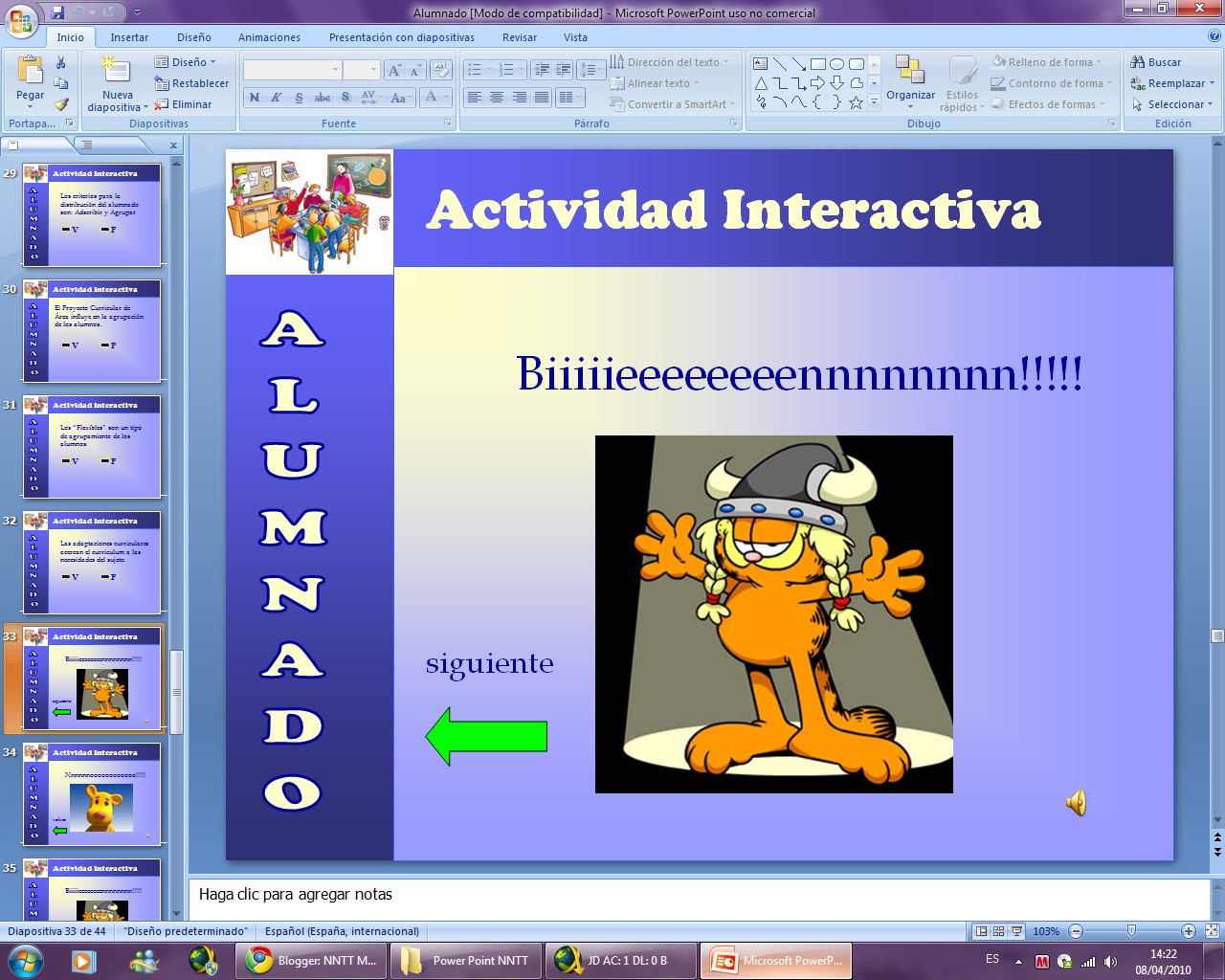Pick the five-point star shape

856,102
